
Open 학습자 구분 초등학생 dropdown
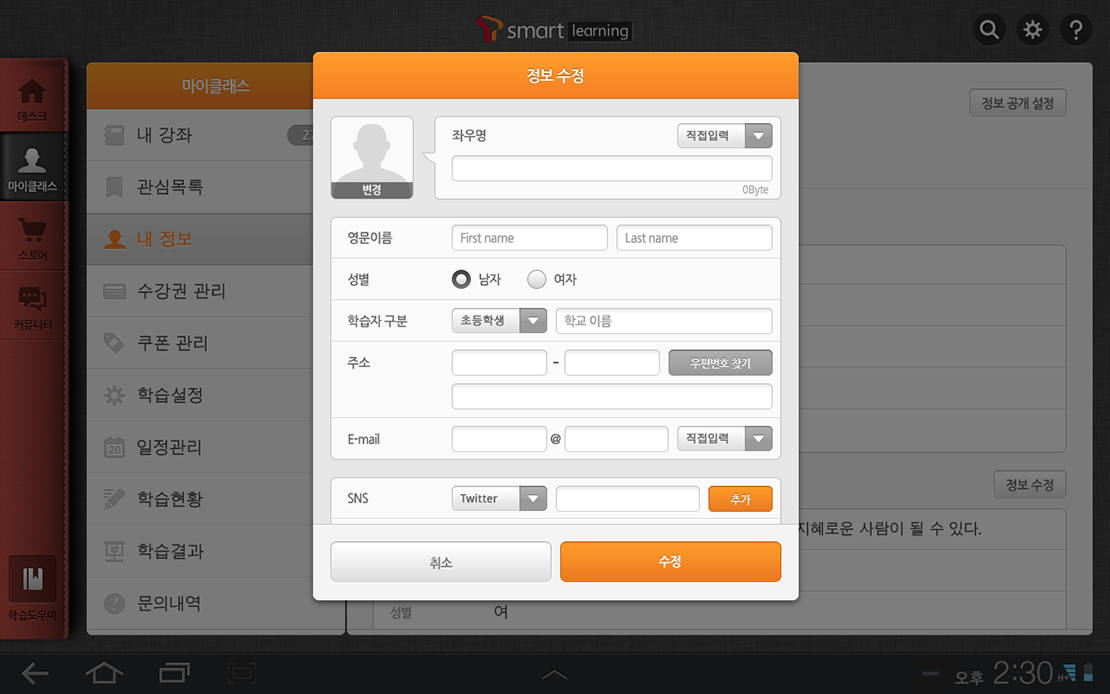pos(499,321)
